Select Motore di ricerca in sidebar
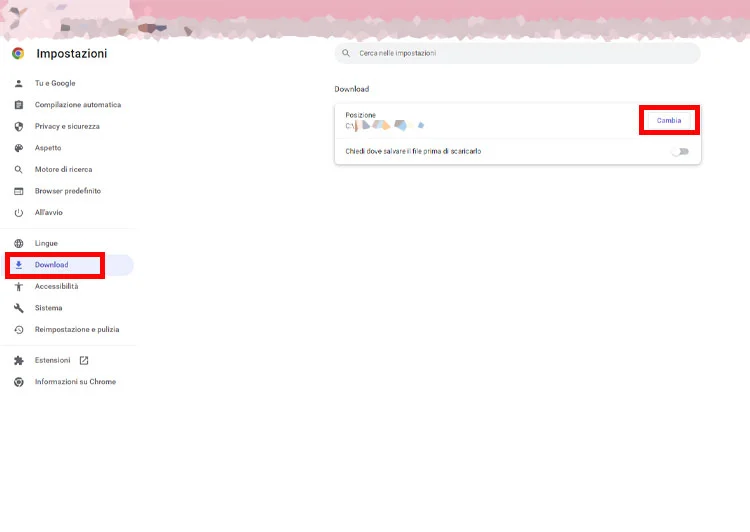Screen dimensions: 750x532 click(x=64, y=169)
